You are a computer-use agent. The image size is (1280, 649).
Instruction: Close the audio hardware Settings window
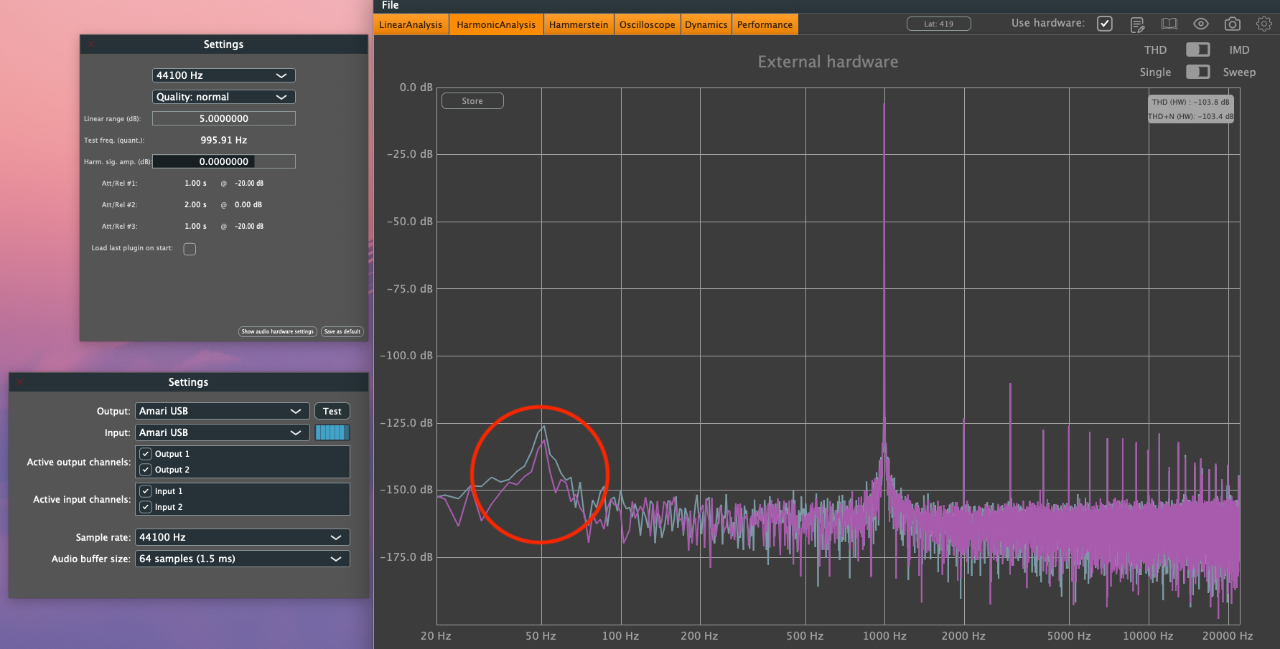pos(19,382)
